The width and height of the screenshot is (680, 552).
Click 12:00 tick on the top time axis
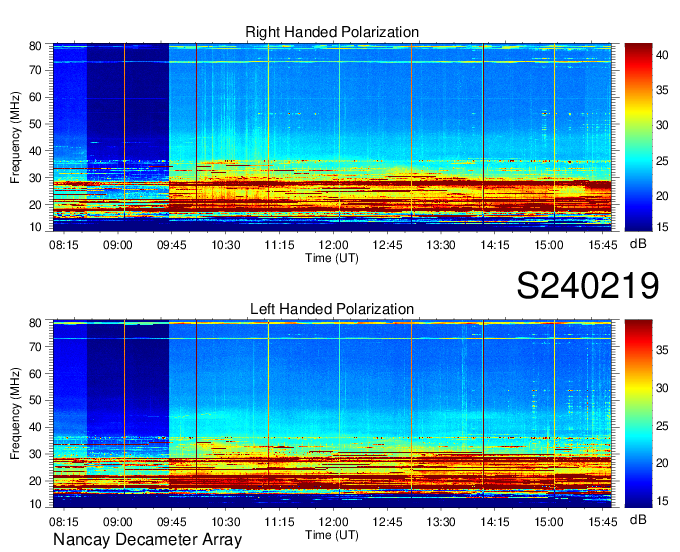click(333, 245)
